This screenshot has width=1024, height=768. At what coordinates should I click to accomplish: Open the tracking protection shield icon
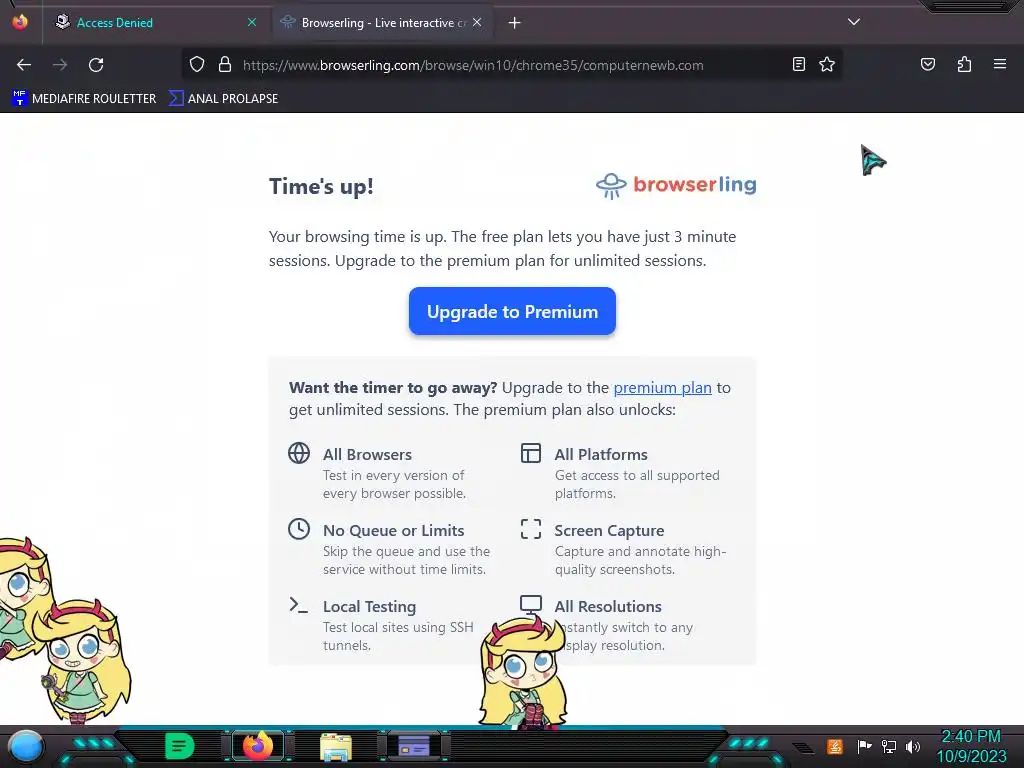click(197, 65)
